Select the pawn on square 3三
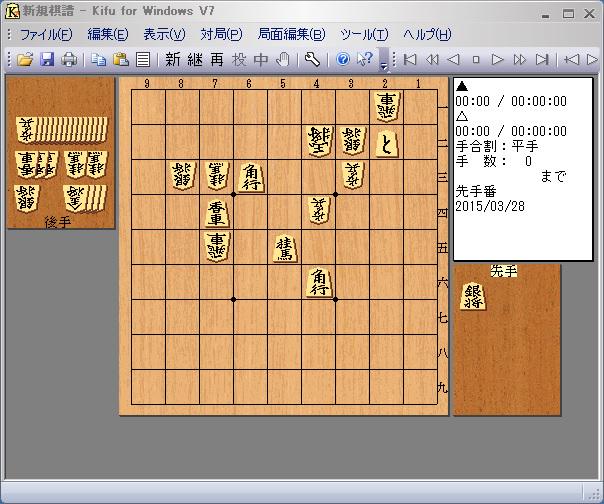Viewport: 604px width, 504px height. click(x=352, y=175)
